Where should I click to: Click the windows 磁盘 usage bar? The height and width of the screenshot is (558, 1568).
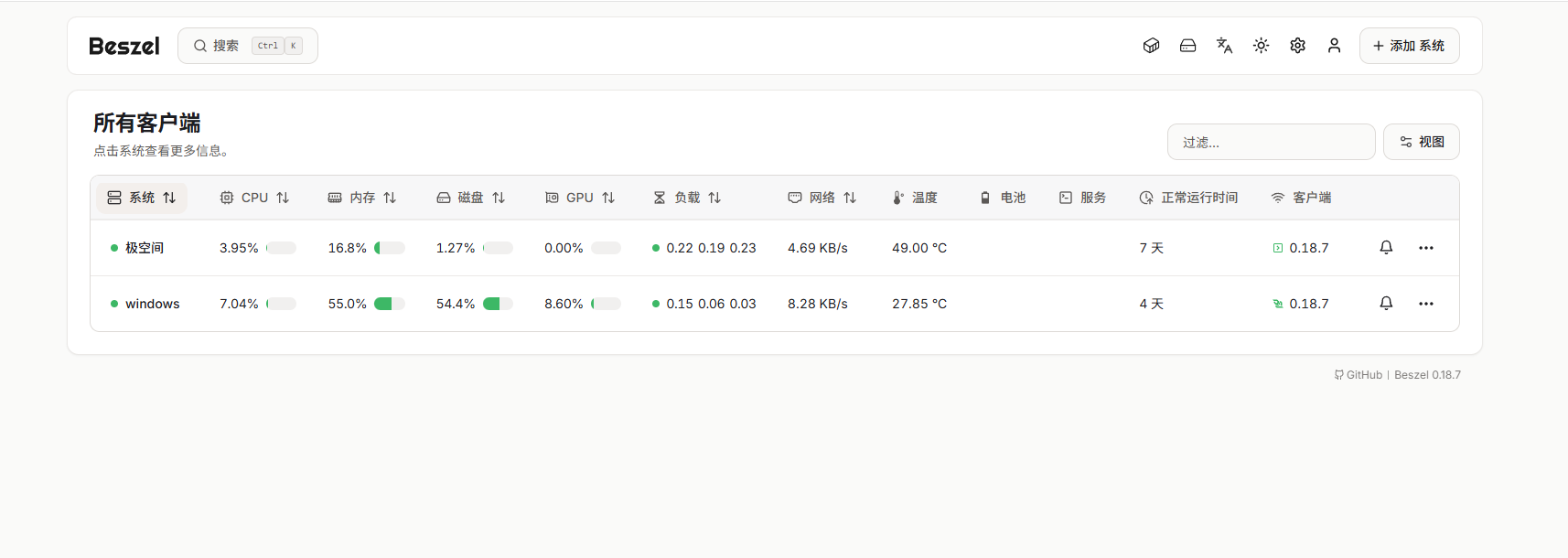coord(498,304)
